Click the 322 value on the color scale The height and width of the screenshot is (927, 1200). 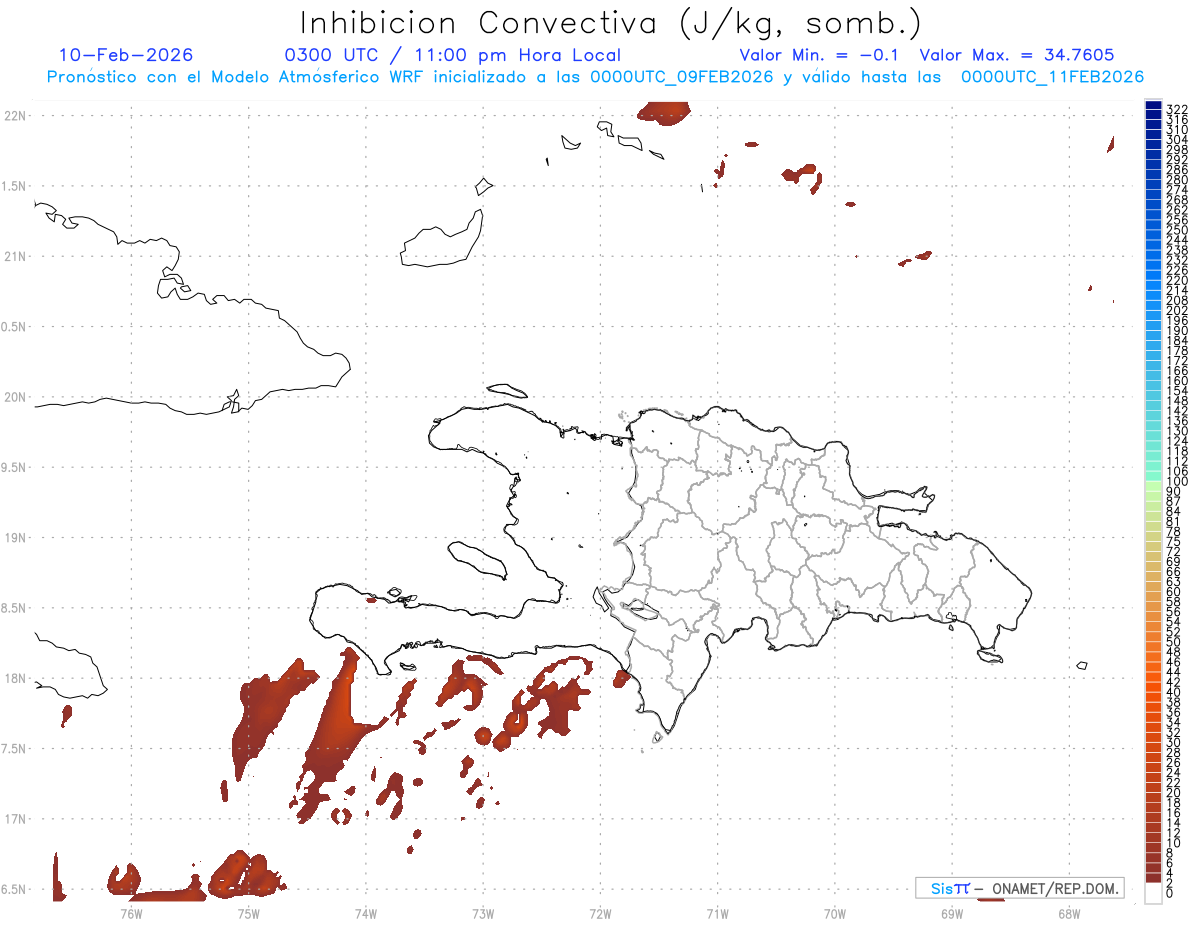pyautogui.click(x=1177, y=108)
